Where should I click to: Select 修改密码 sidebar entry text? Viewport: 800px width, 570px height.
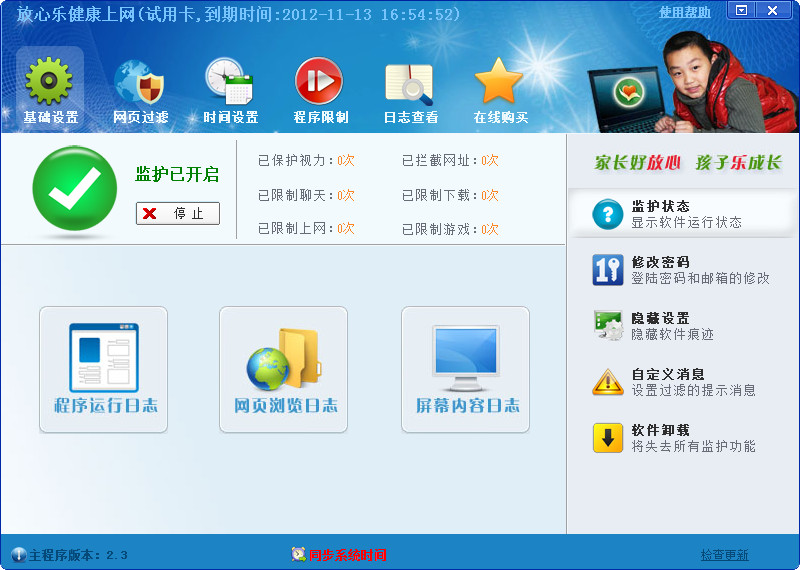point(700,270)
